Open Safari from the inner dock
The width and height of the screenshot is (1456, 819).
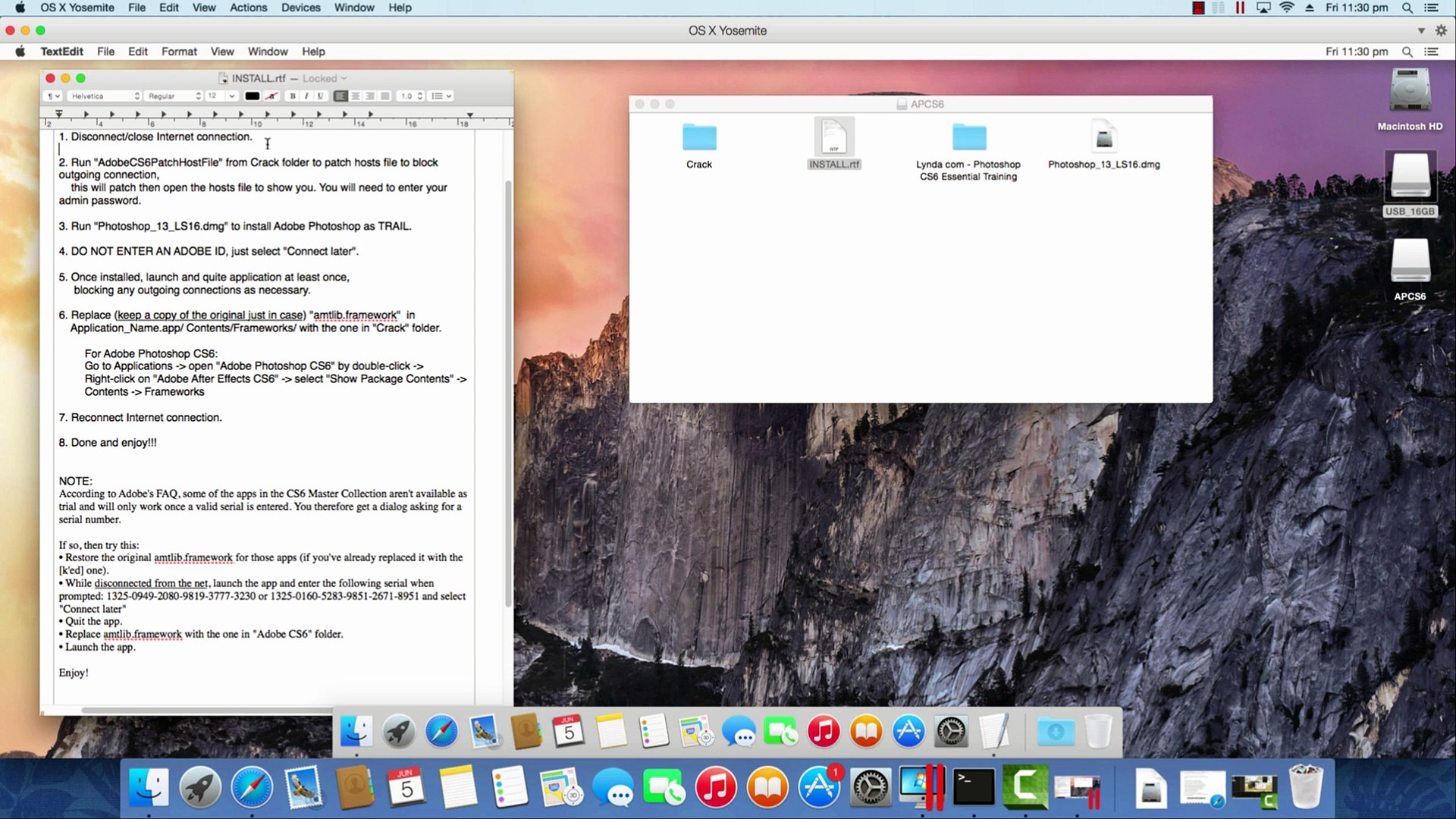point(441,732)
